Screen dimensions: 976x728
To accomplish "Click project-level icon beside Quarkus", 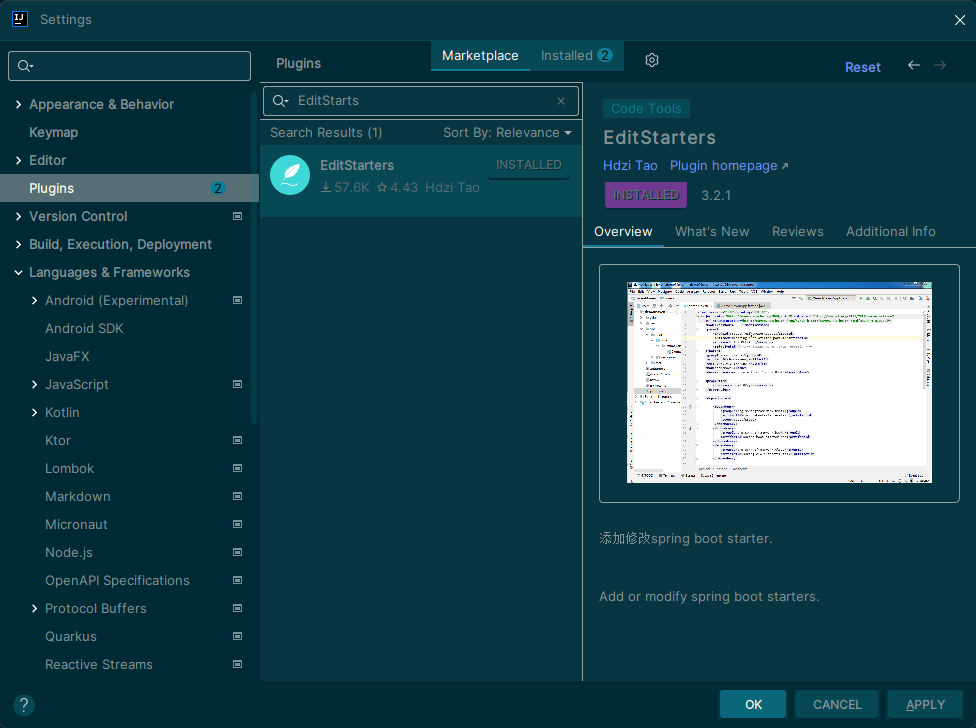I will tap(237, 636).
